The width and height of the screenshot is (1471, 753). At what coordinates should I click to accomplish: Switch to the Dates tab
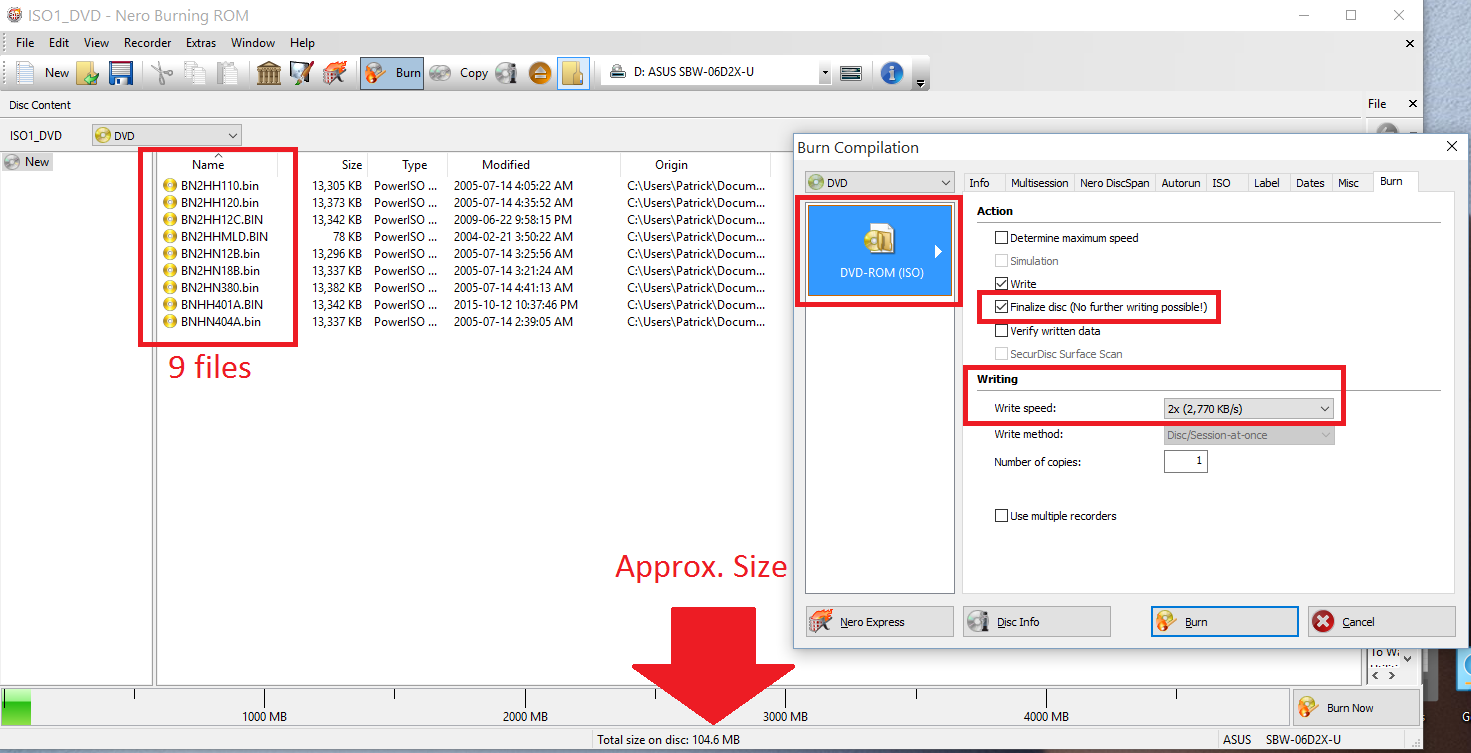tap(1310, 183)
